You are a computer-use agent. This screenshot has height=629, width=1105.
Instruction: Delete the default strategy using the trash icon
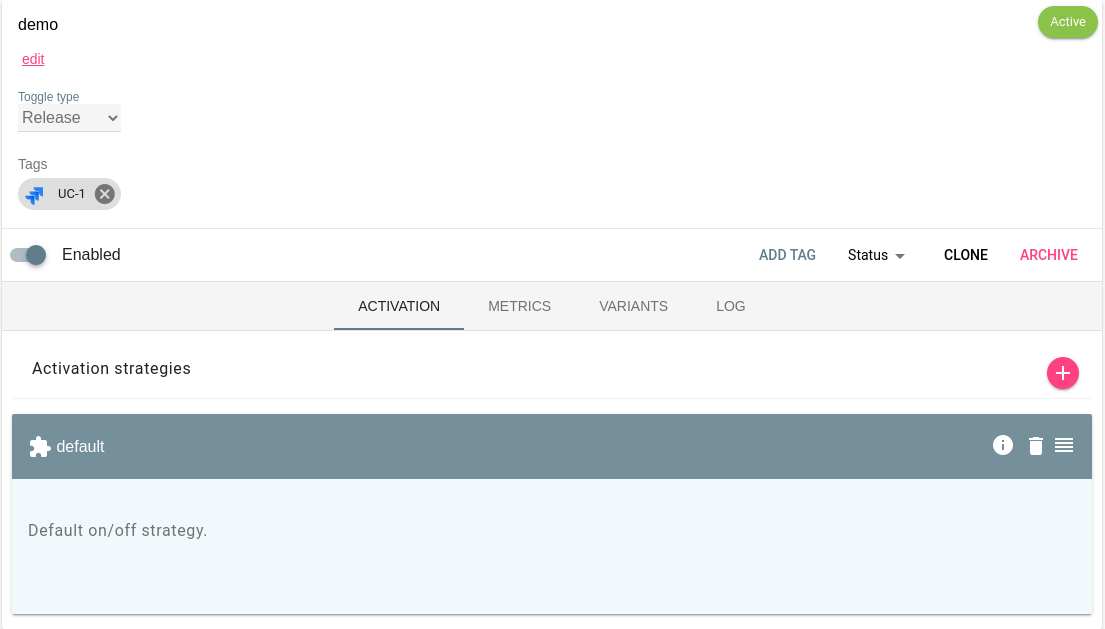pos(1035,445)
